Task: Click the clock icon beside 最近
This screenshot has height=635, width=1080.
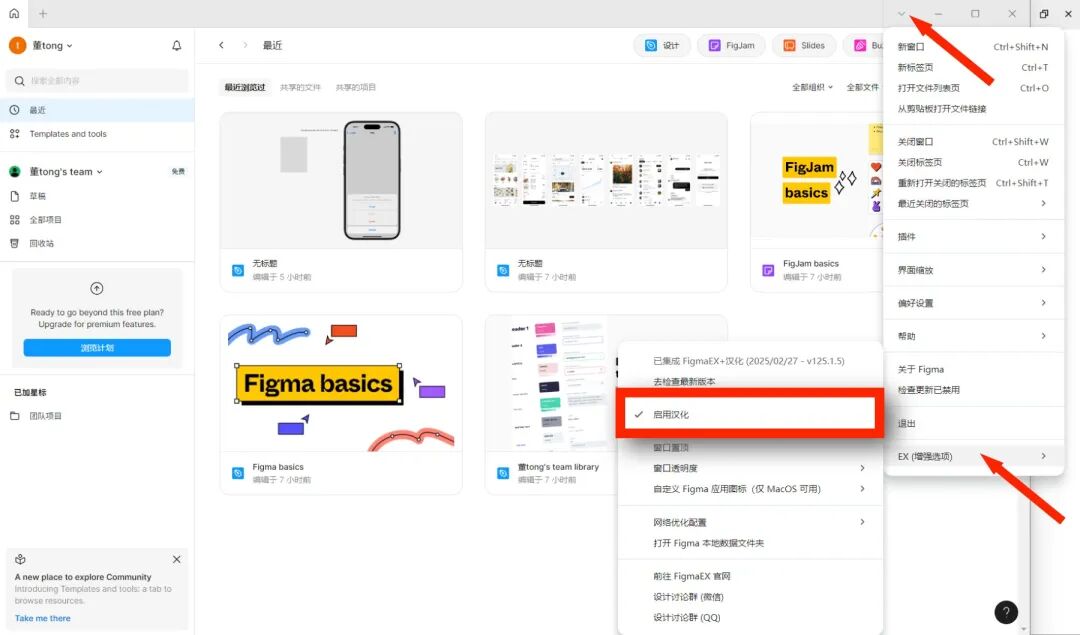Action: point(14,110)
